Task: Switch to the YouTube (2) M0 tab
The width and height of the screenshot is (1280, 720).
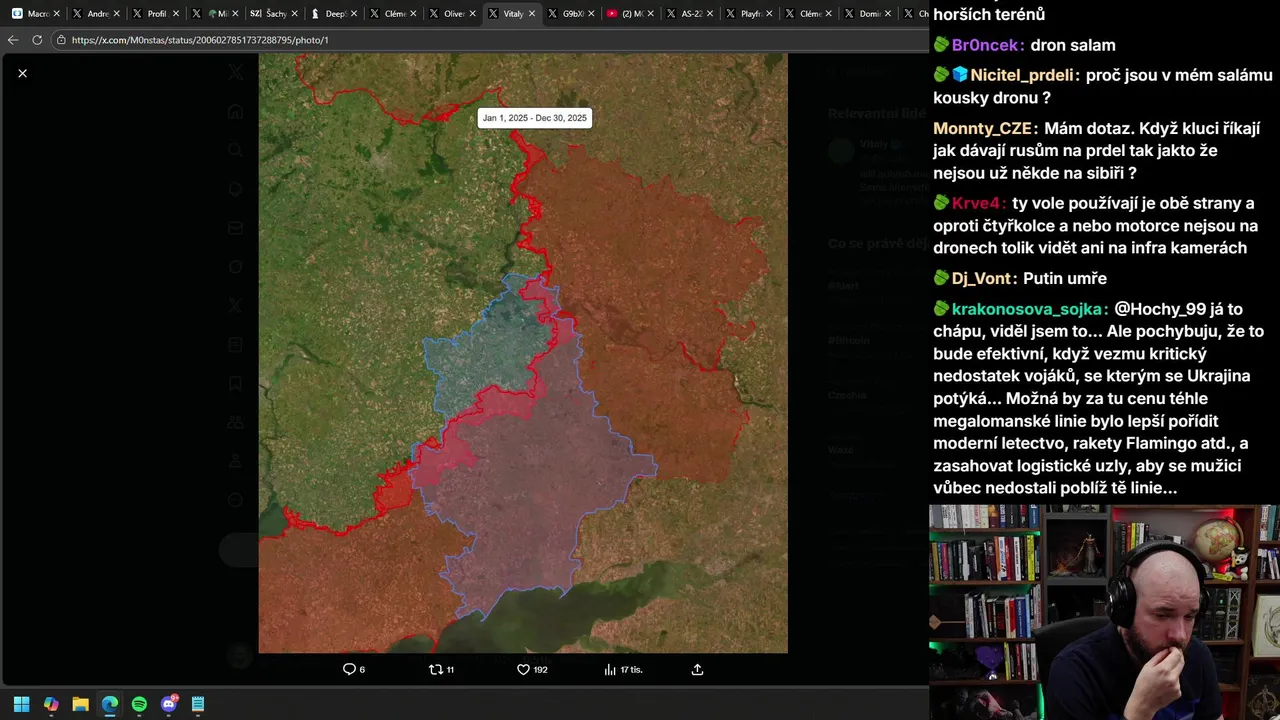Action: point(632,14)
